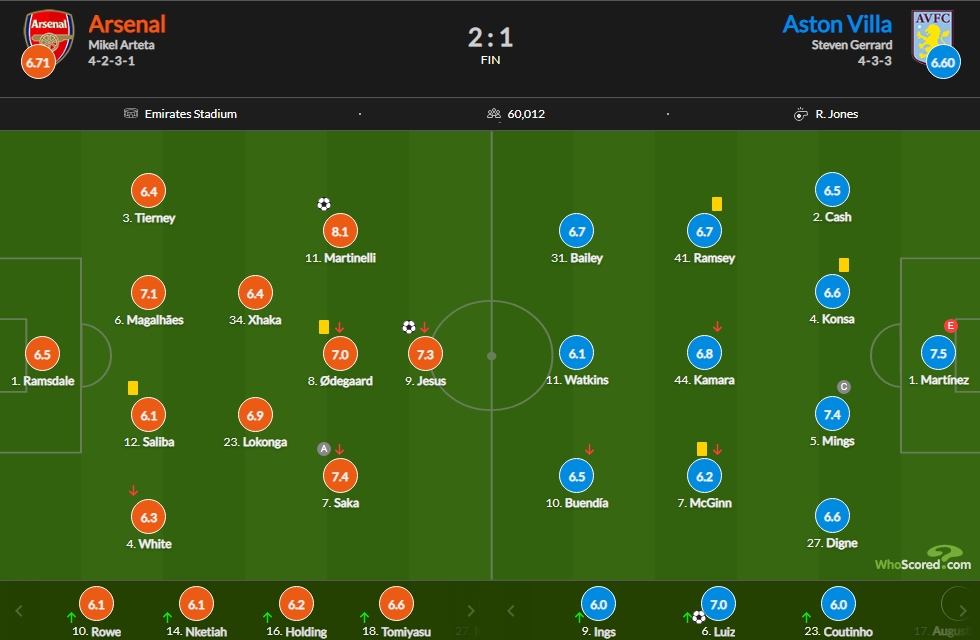The width and height of the screenshot is (980, 640).
Task: Show next Arsenal substitutes with right chevron
Action: (471, 611)
